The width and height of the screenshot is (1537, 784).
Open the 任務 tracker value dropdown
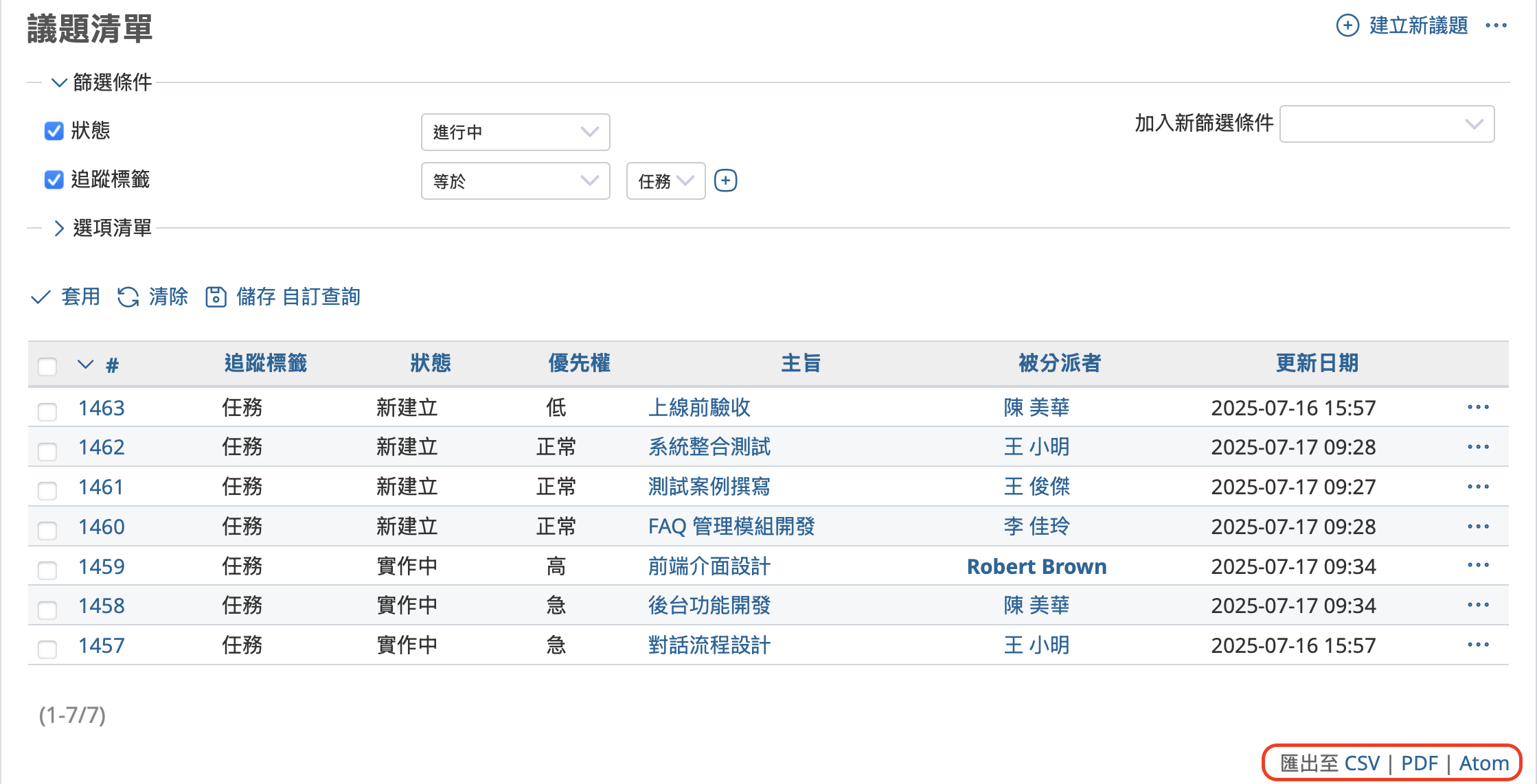665,181
